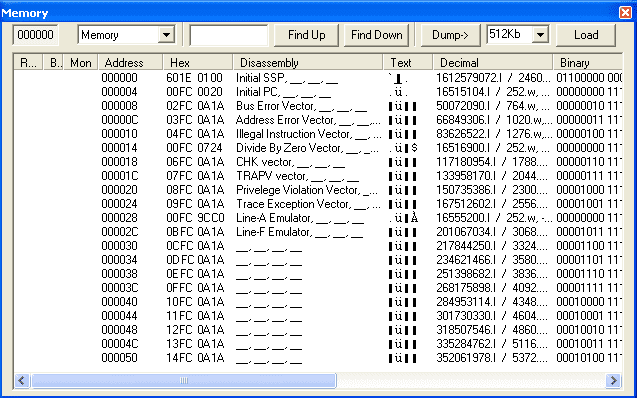
Task: Click the horizontal scrollbar thumb
Action: [184, 381]
